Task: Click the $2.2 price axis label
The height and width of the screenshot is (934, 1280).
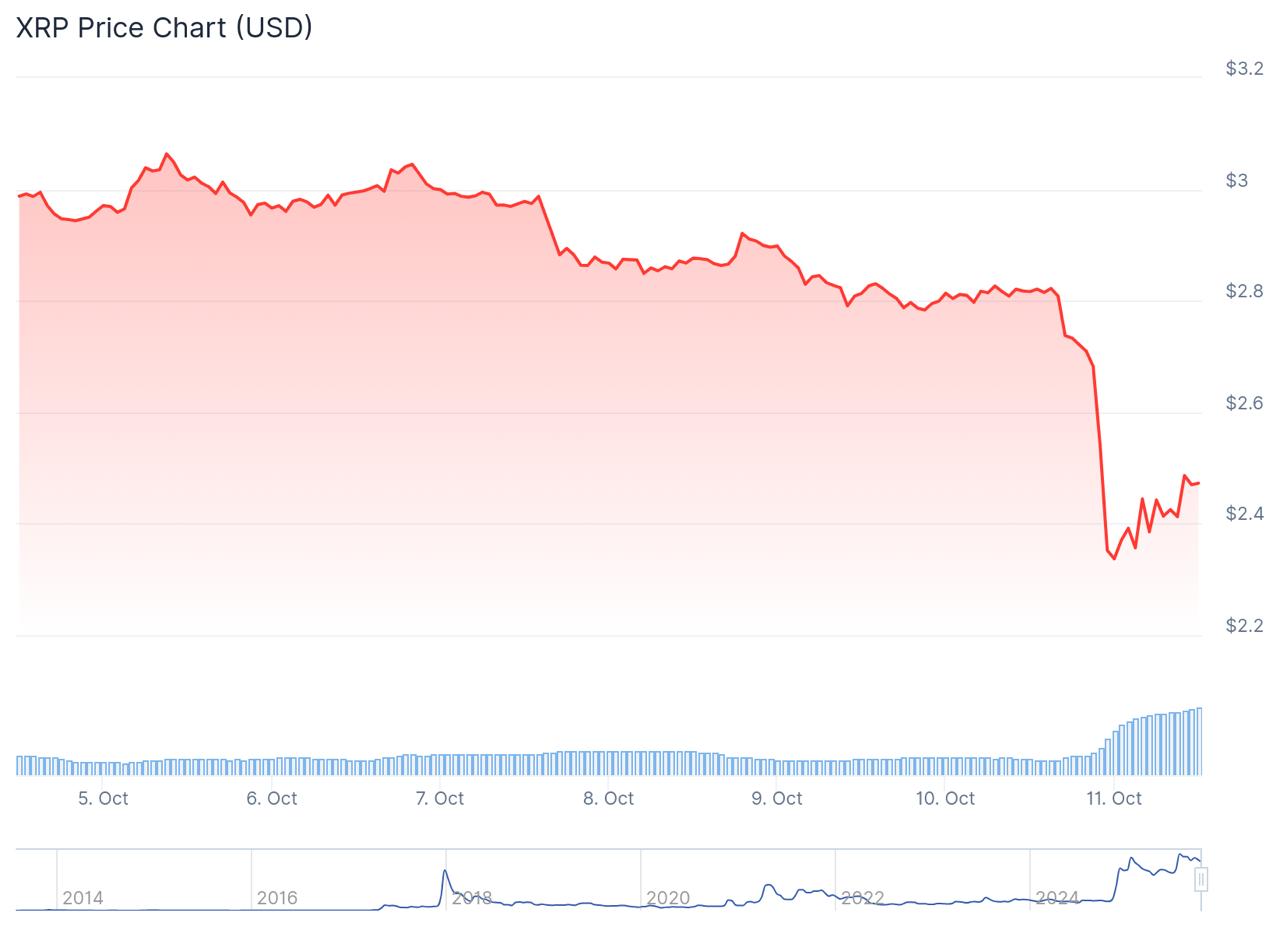Action: point(1243,626)
